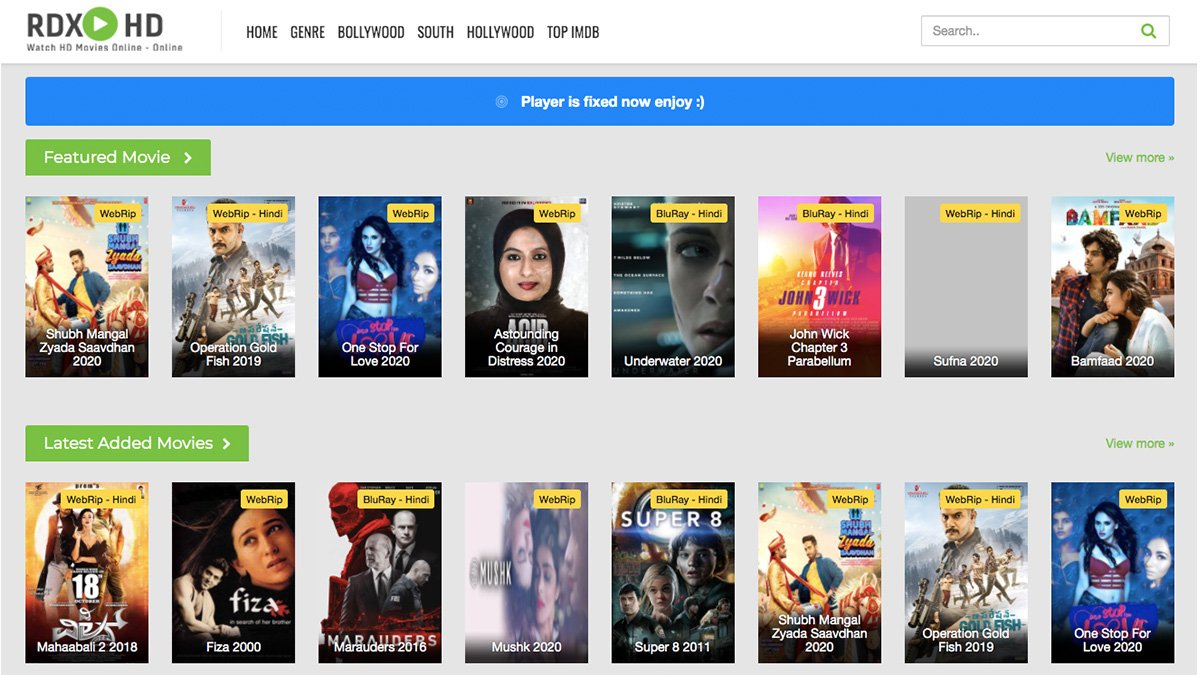Click the RDX HD site logo
Viewport: 1200px width, 675px height.
coord(105,31)
